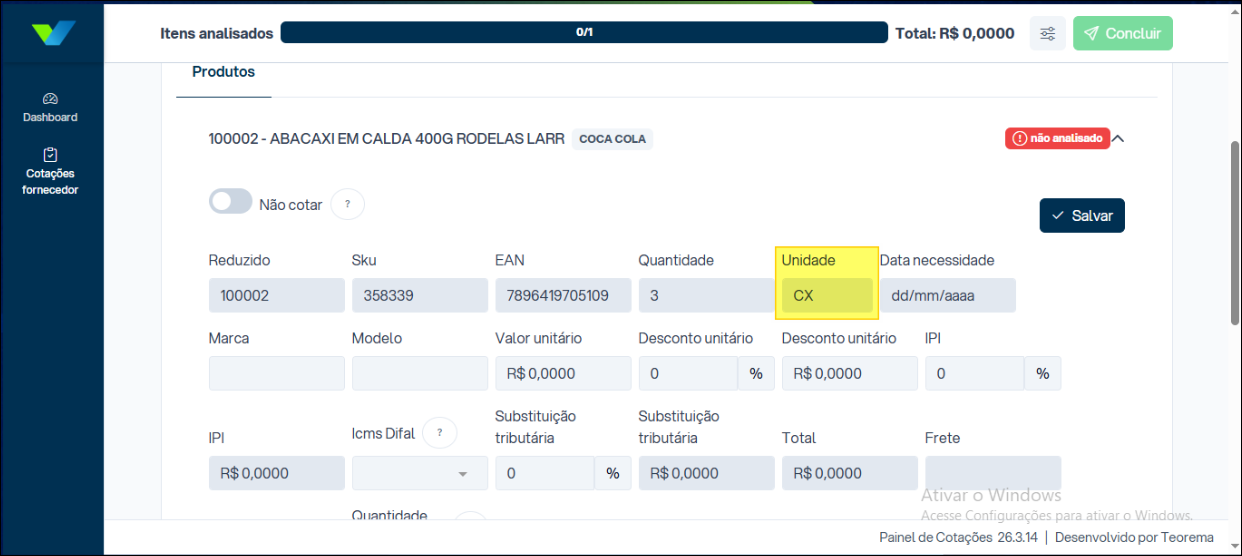Viewport: 1242px width, 556px height.
Task: Open Cotações fornecedor clipboard icon
Action: point(51,155)
